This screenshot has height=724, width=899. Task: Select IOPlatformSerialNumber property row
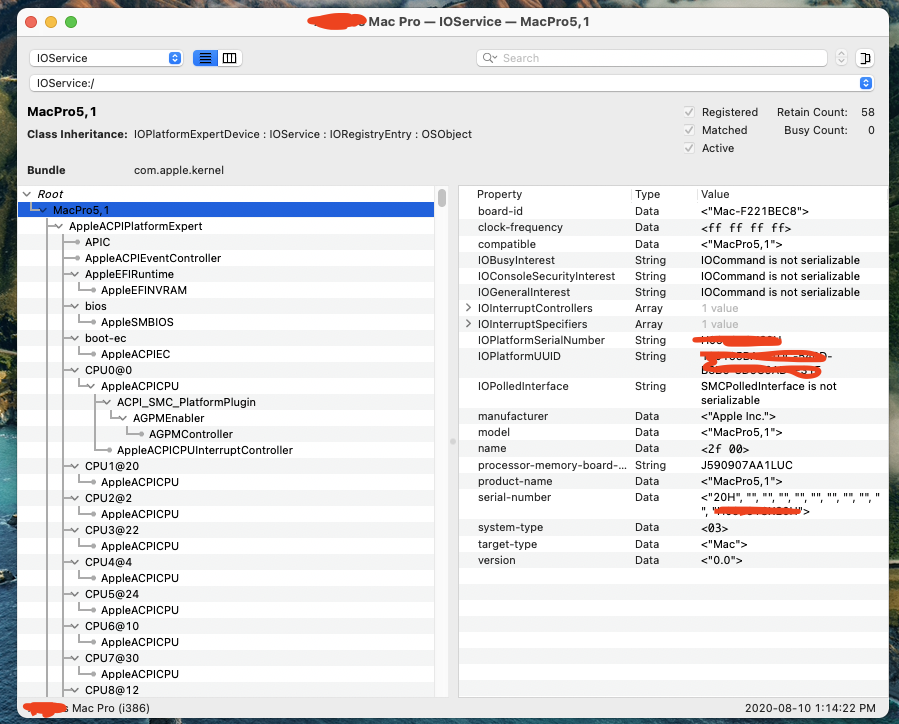click(674, 340)
